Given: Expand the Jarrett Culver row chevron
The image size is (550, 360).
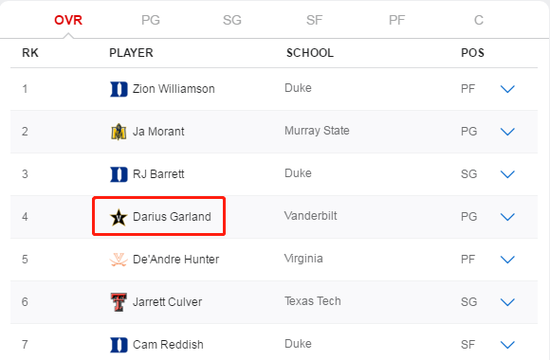Looking at the screenshot, I should pyautogui.click(x=507, y=302).
